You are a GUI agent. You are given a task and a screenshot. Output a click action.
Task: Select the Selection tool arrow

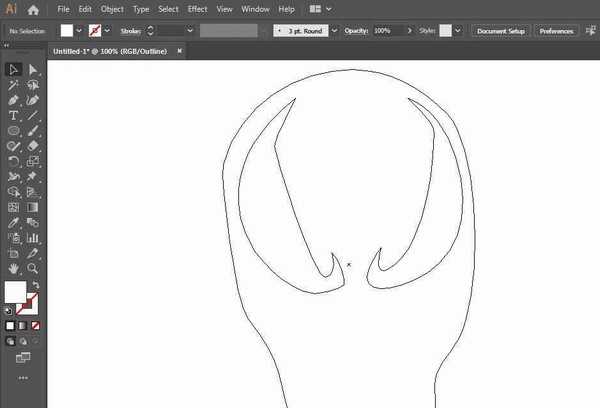pyautogui.click(x=14, y=70)
